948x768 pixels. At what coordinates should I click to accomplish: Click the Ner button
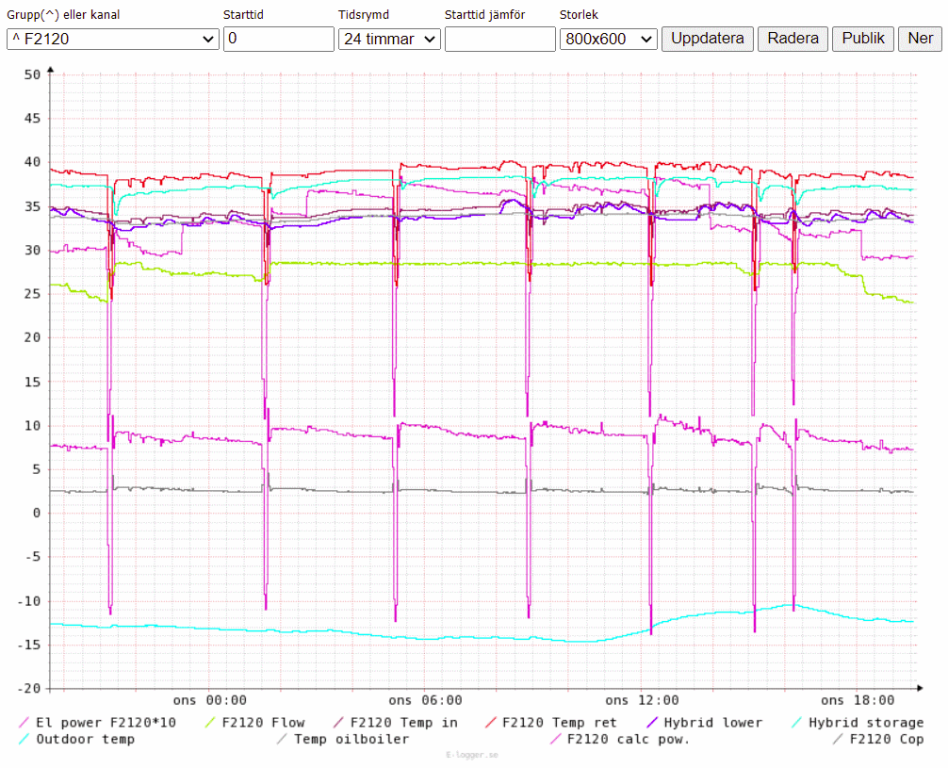[919, 39]
